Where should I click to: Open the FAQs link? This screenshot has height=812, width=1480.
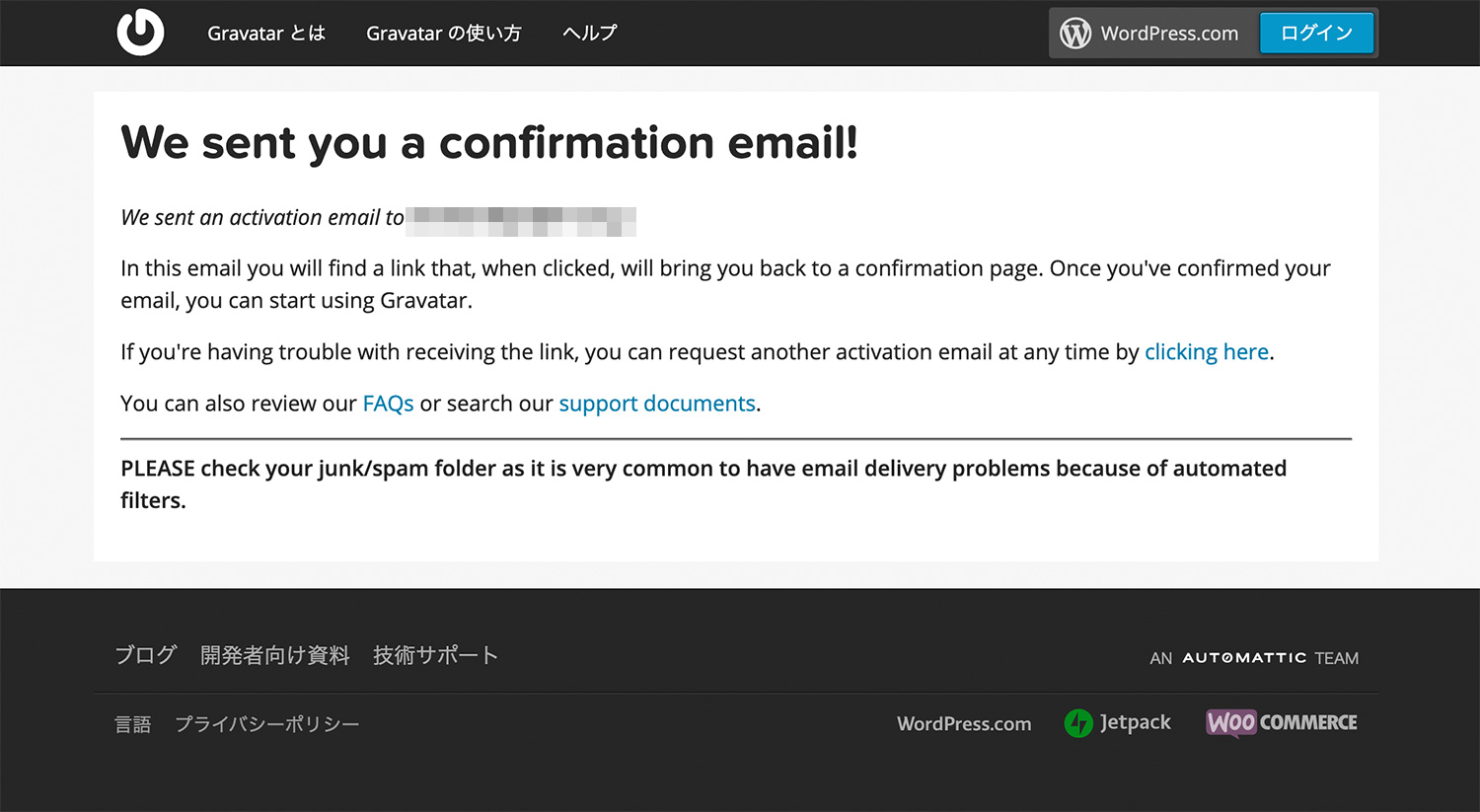(x=388, y=404)
